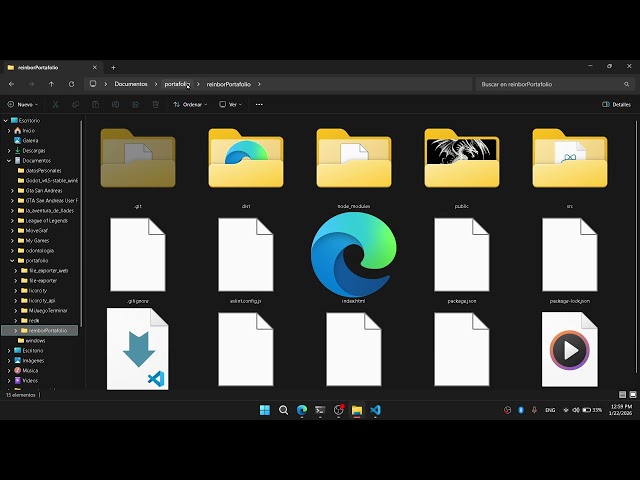
Task: Click Documentos in the breadcrumb path
Action: 131,84
